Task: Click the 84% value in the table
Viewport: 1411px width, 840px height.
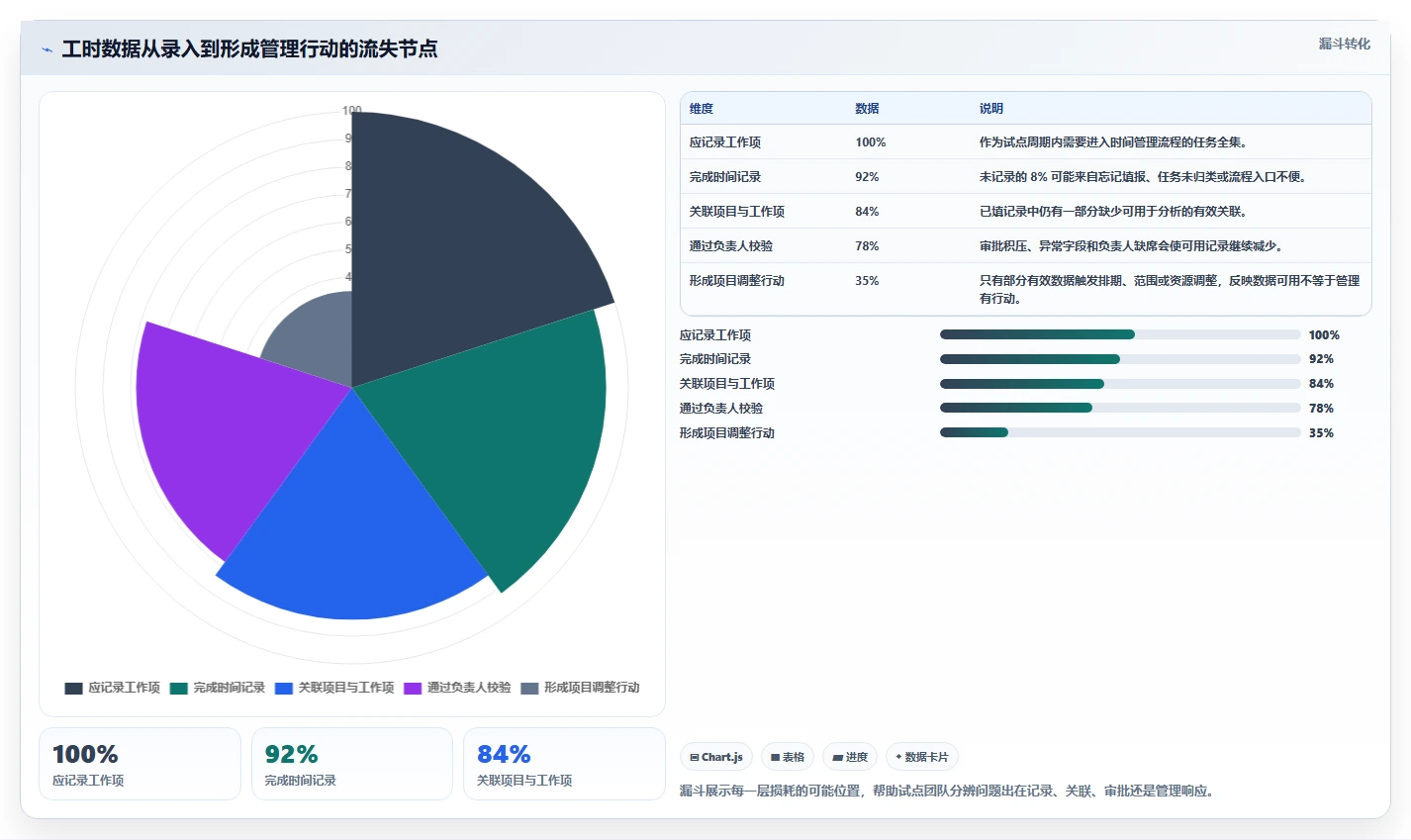Action: tap(868, 212)
